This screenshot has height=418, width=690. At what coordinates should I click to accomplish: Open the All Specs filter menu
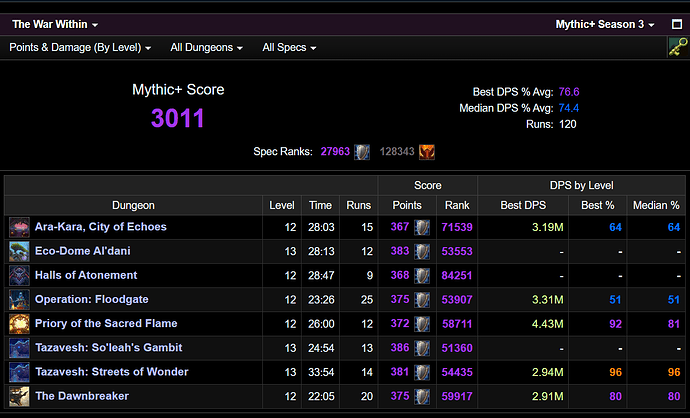pos(289,47)
